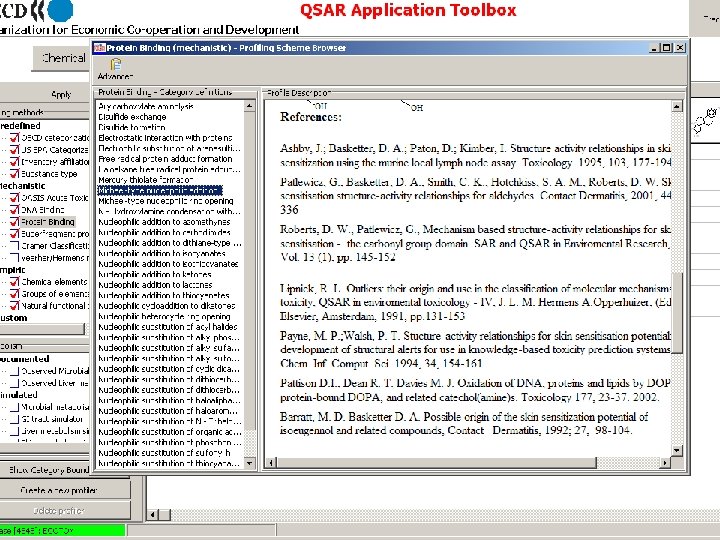
Task: Click profile description horizontal scroll right arrow
Action: point(665,462)
